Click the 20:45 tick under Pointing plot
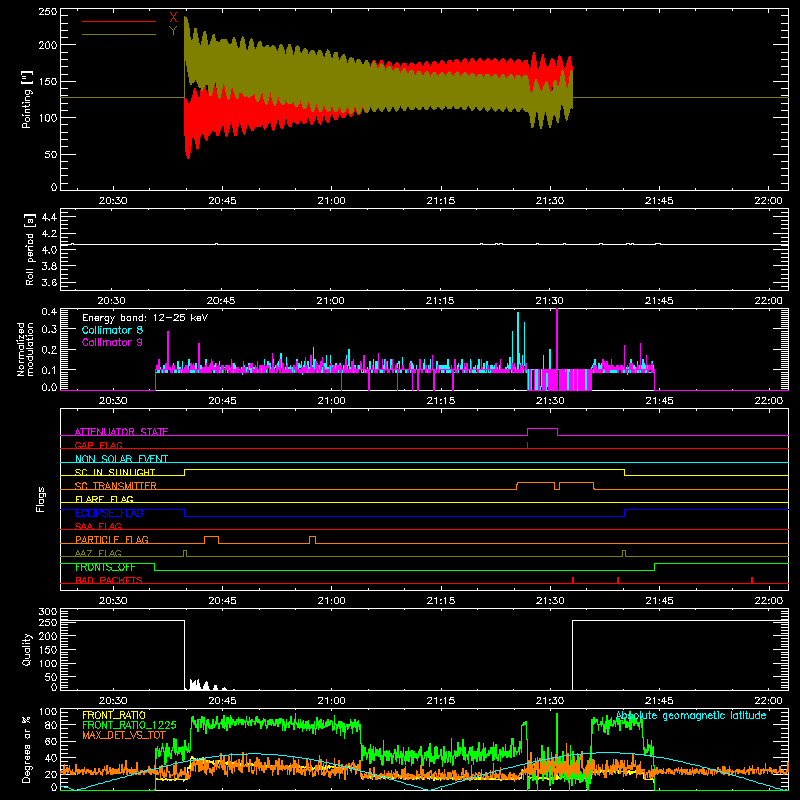The height and width of the screenshot is (800, 800). (x=222, y=201)
